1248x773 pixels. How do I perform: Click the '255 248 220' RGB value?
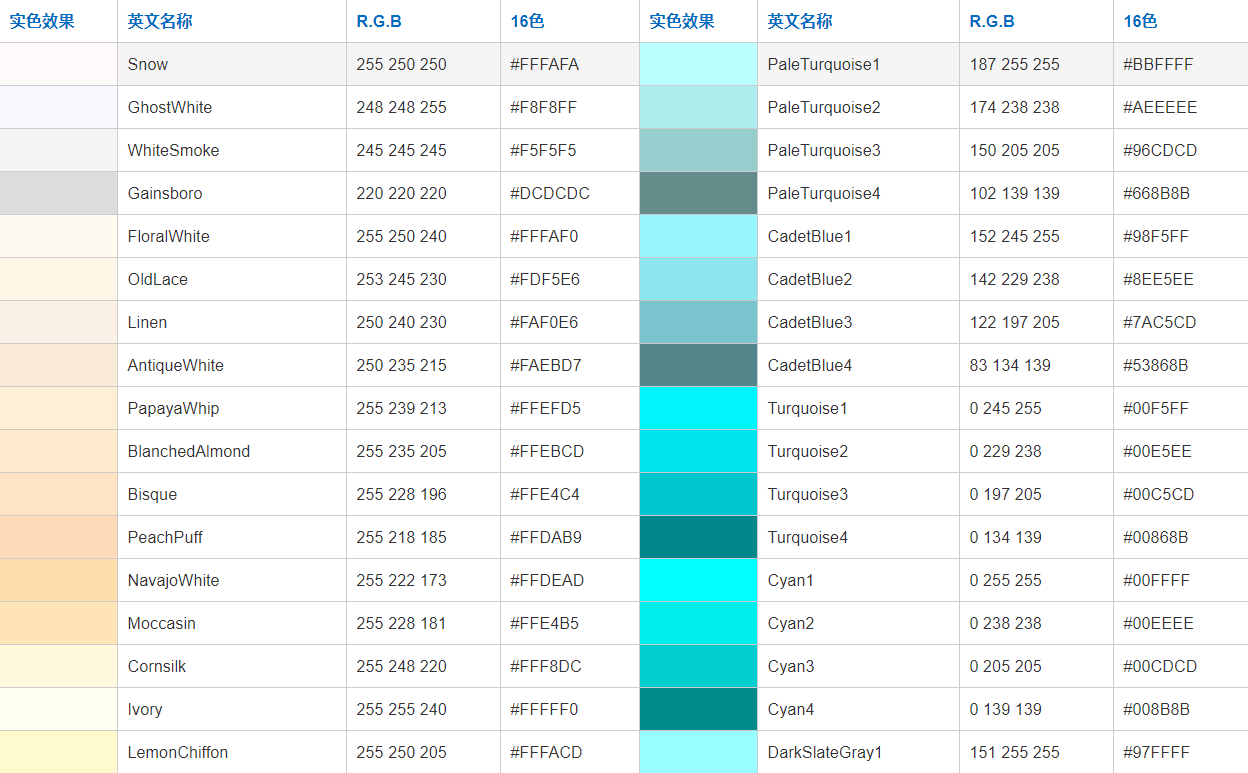(x=401, y=666)
